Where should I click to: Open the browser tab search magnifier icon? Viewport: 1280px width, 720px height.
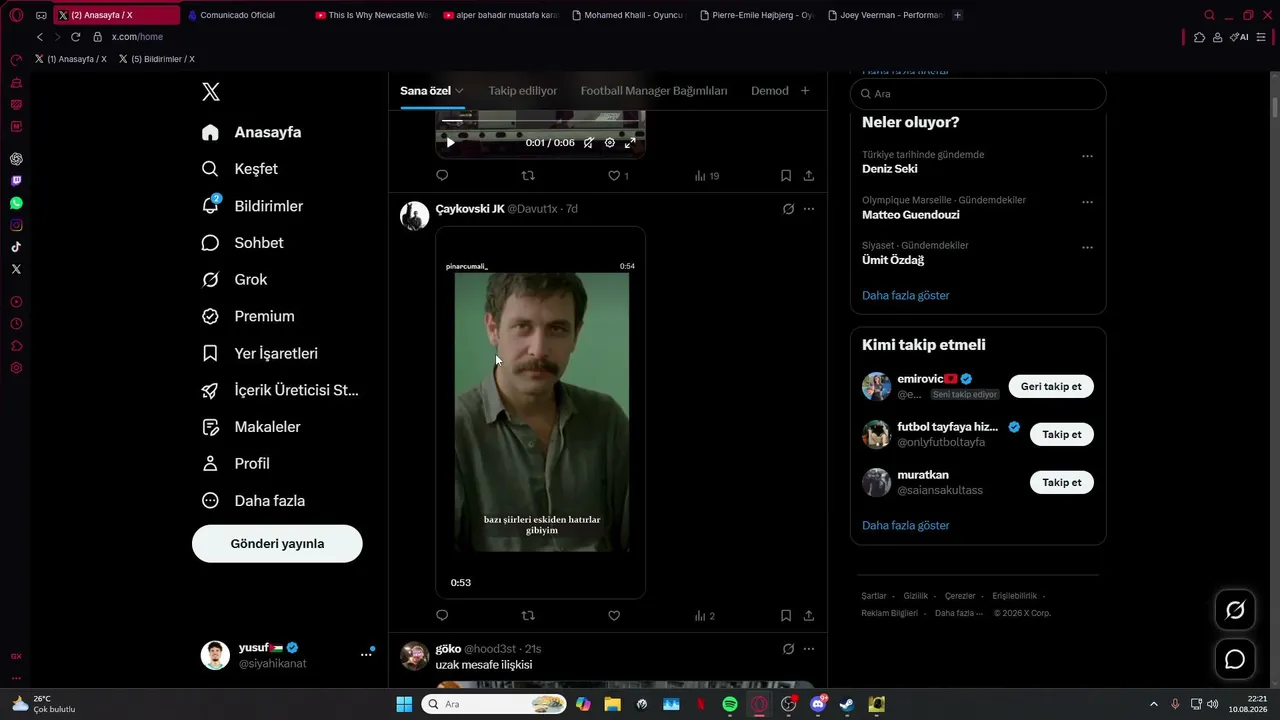pyautogui.click(x=1209, y=15)
